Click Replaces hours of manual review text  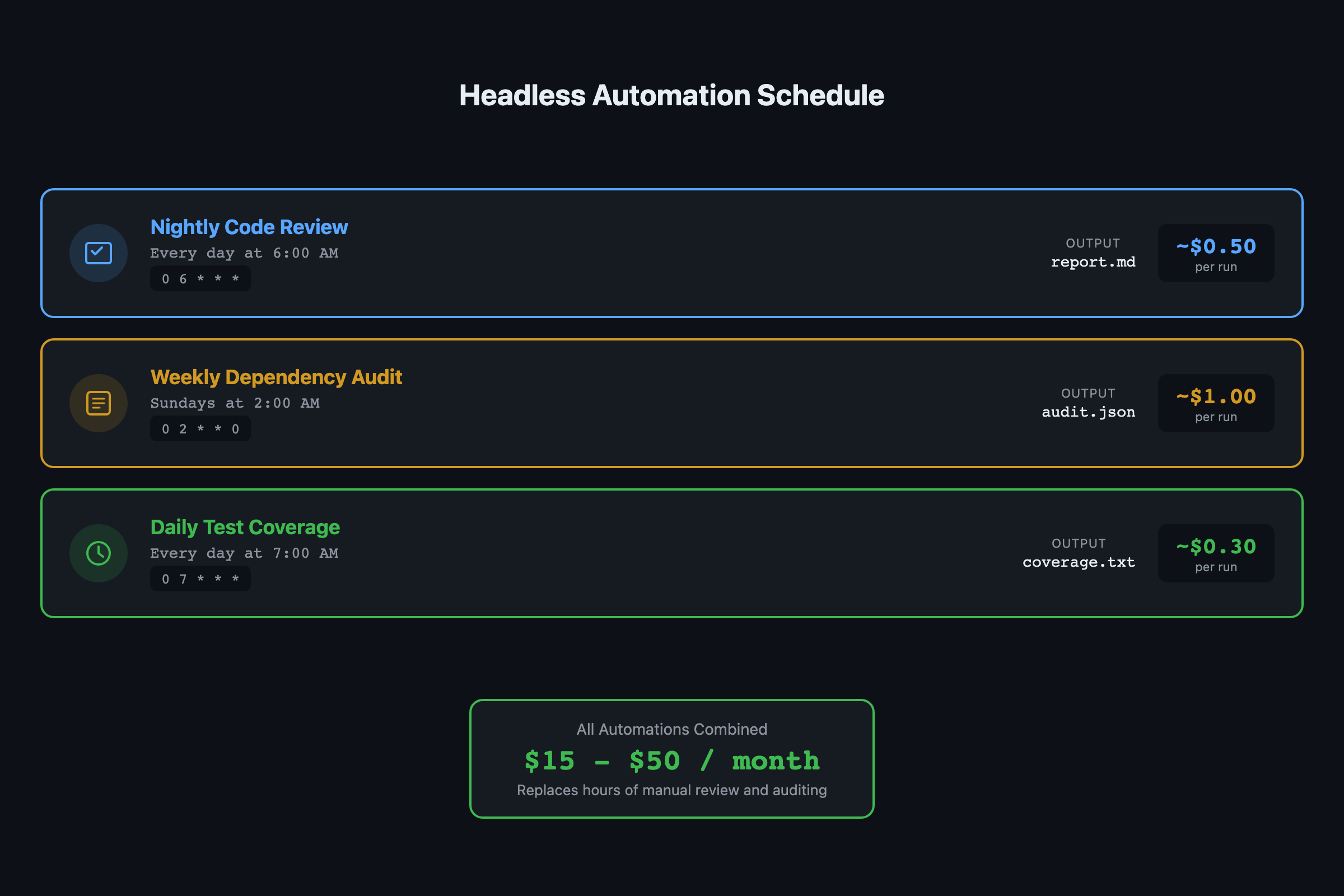point(672,790)
